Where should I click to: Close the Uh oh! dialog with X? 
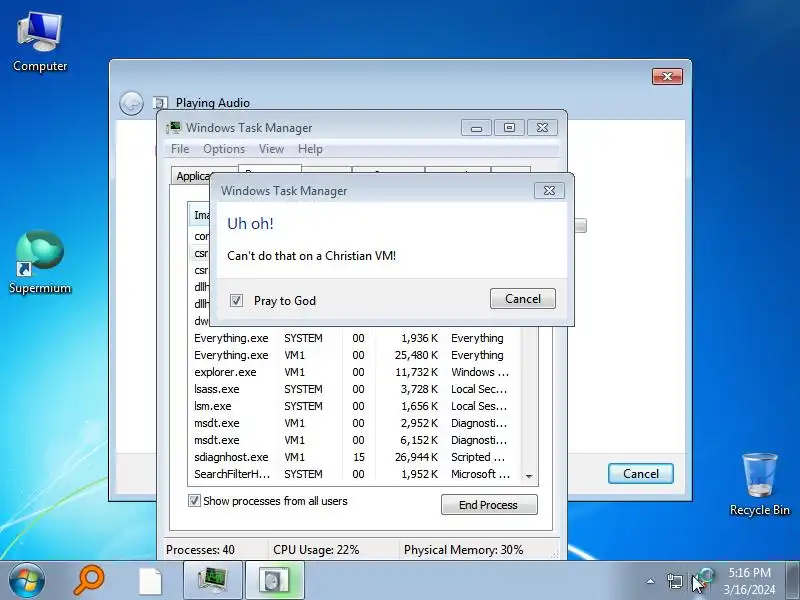pyautogui.click(x=549, y=190)
